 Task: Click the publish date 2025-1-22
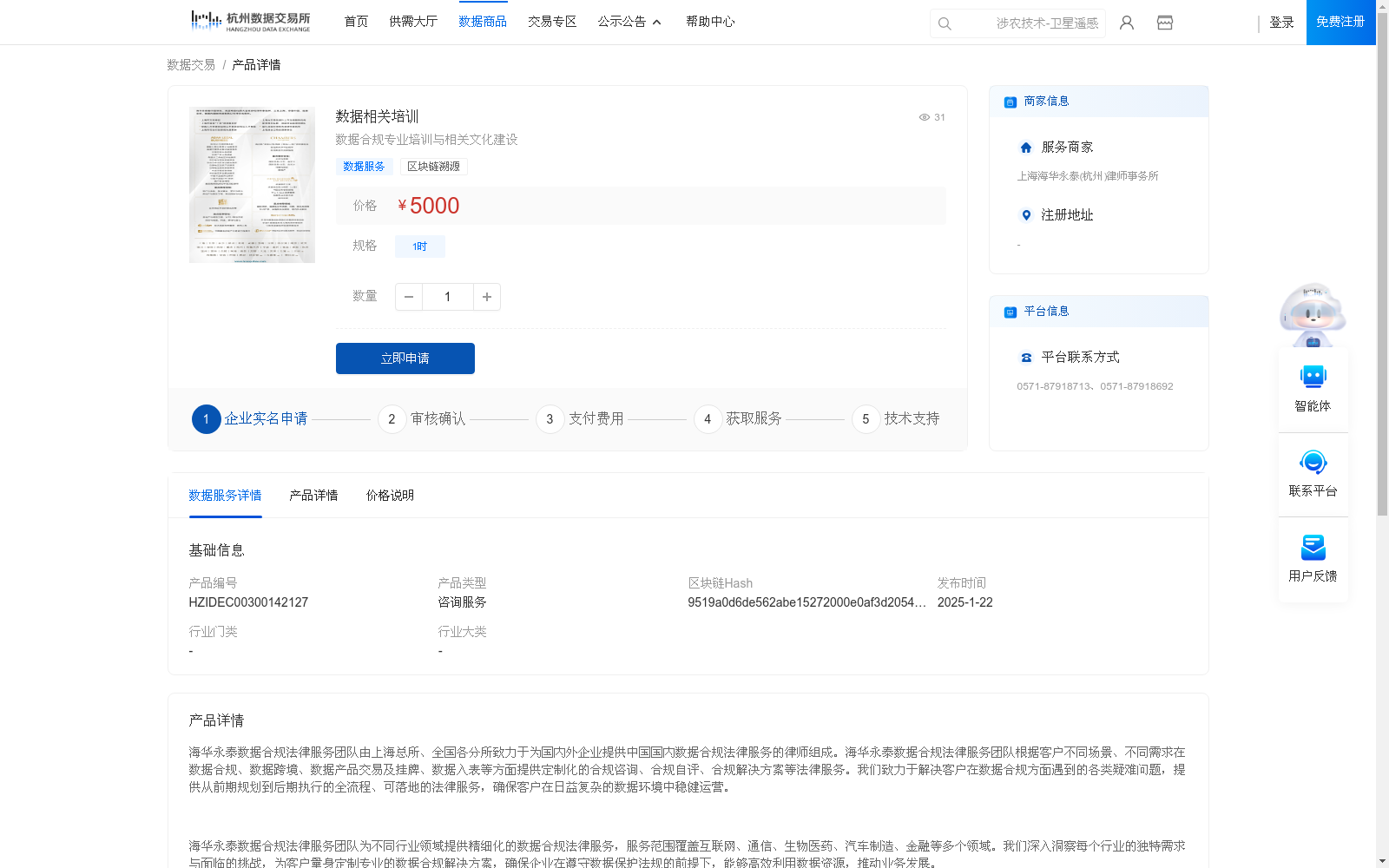964,602
